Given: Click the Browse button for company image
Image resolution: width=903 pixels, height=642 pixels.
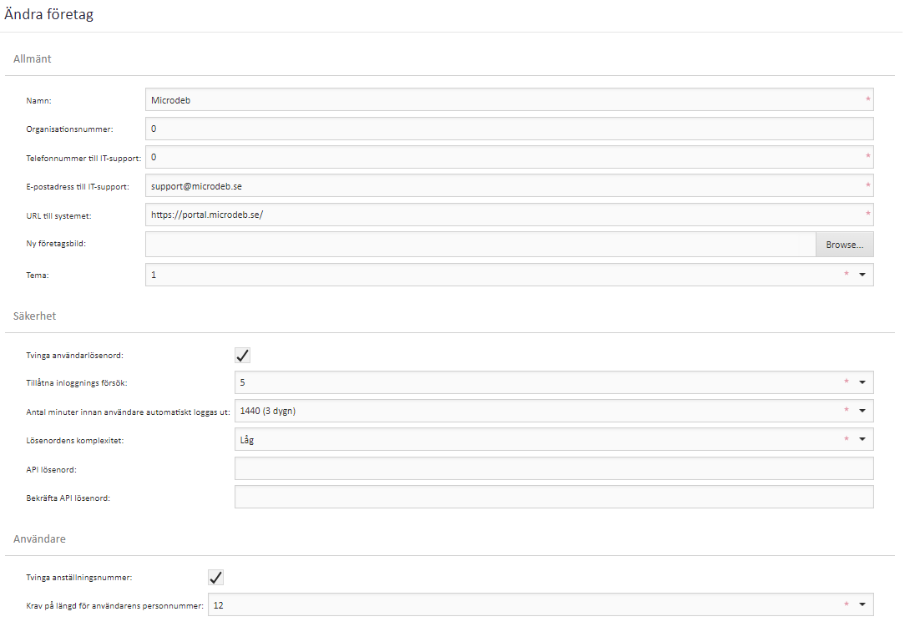Looking at the screenshot, I should [x=844, y=245].
